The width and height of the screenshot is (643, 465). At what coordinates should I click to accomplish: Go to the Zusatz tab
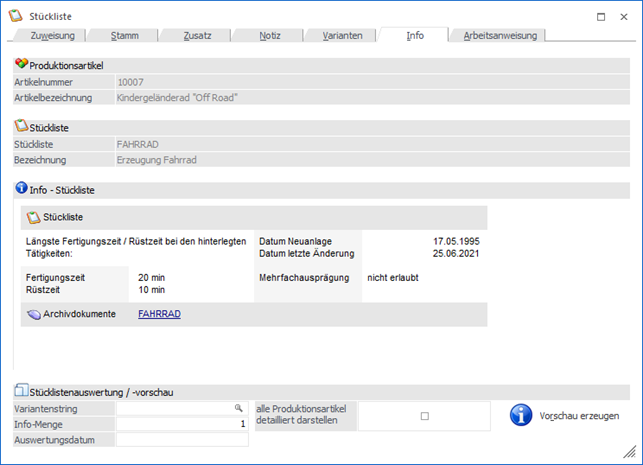click(197, 36)
